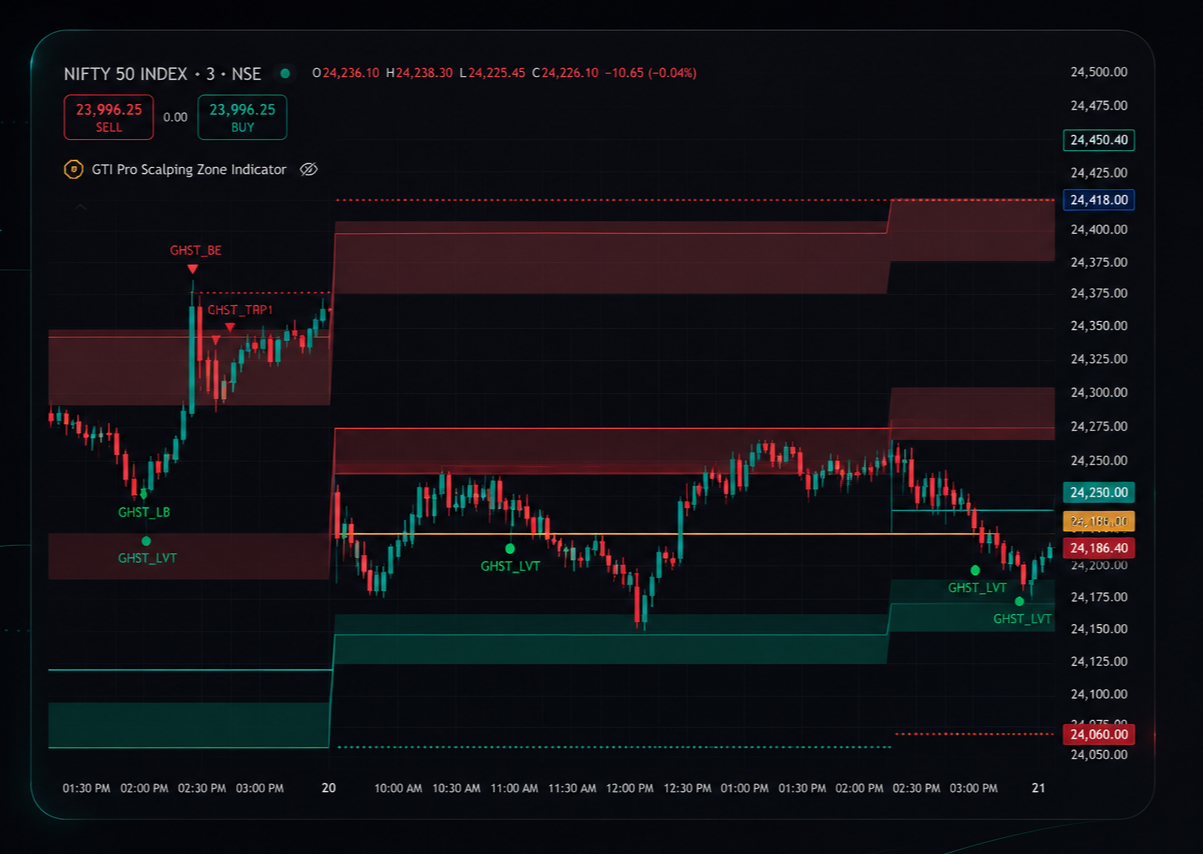Screen dimensions: 1203x854
Task: Click the 12:30 PM time axis label
Action: [686, 788]
